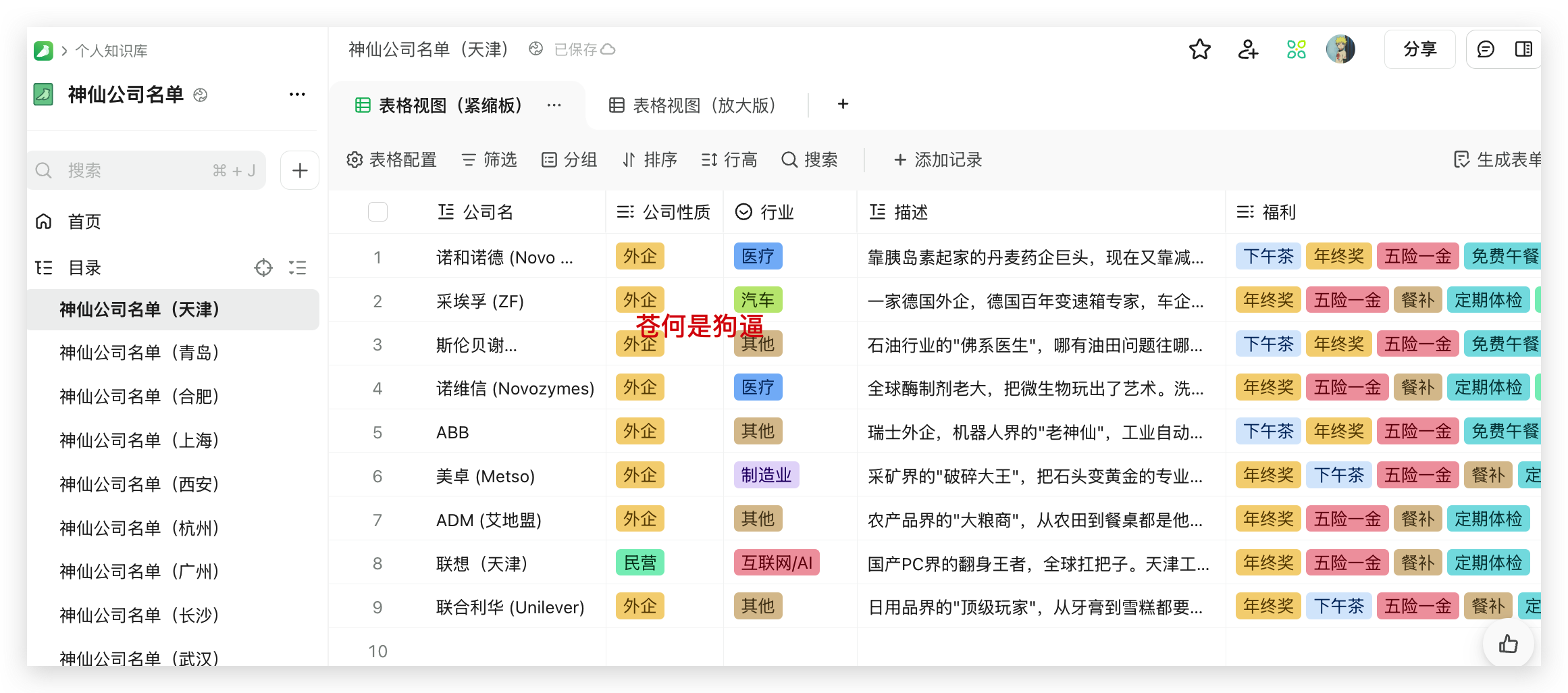Select 神仙公司名单（天津）in the directory
Image resolution: width=1568 pixels, height=693 pixels.
tap(173, 309)
